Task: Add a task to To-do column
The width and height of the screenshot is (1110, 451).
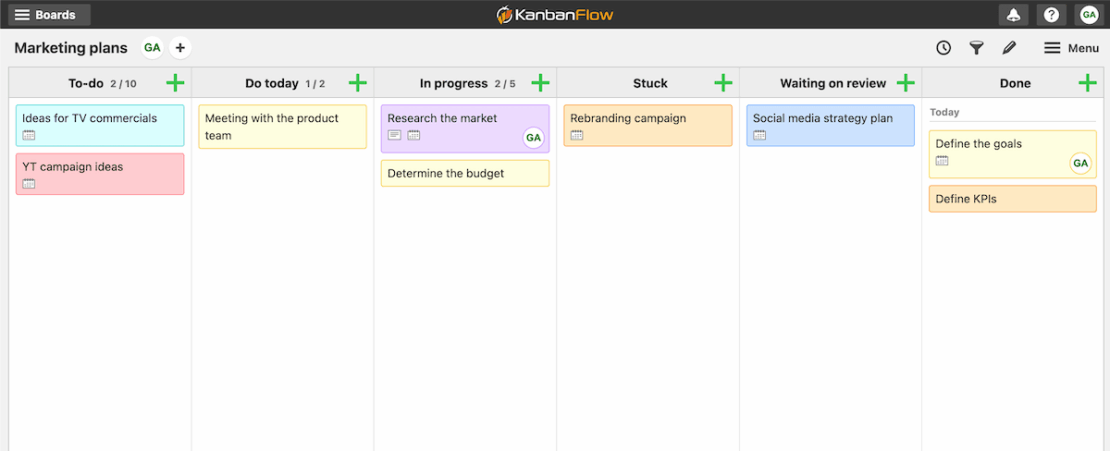Action: point(175,83)
